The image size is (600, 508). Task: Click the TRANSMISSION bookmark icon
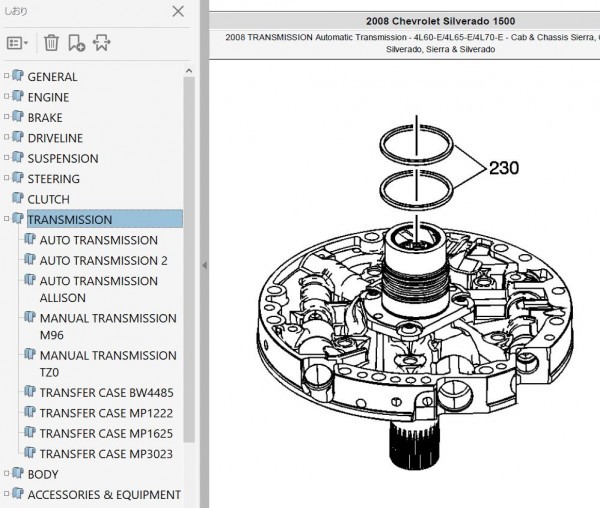coord(18,218)
